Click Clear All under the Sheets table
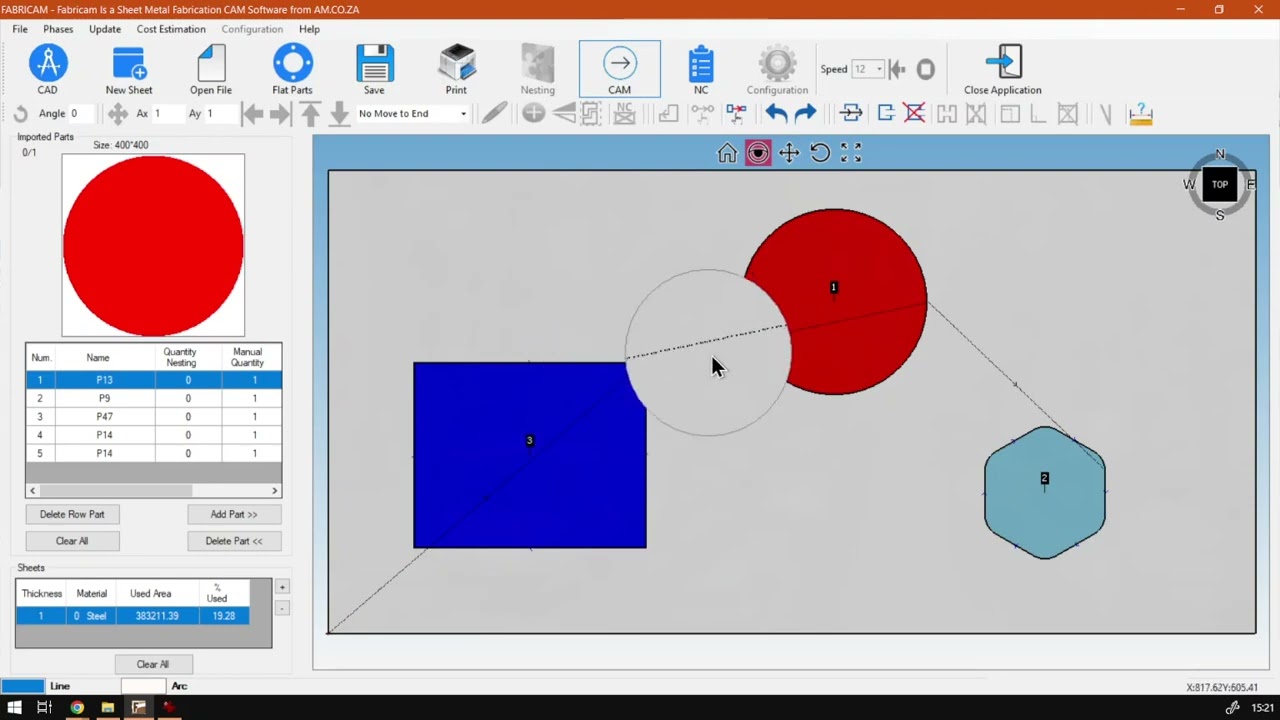 tap(153, 664)
